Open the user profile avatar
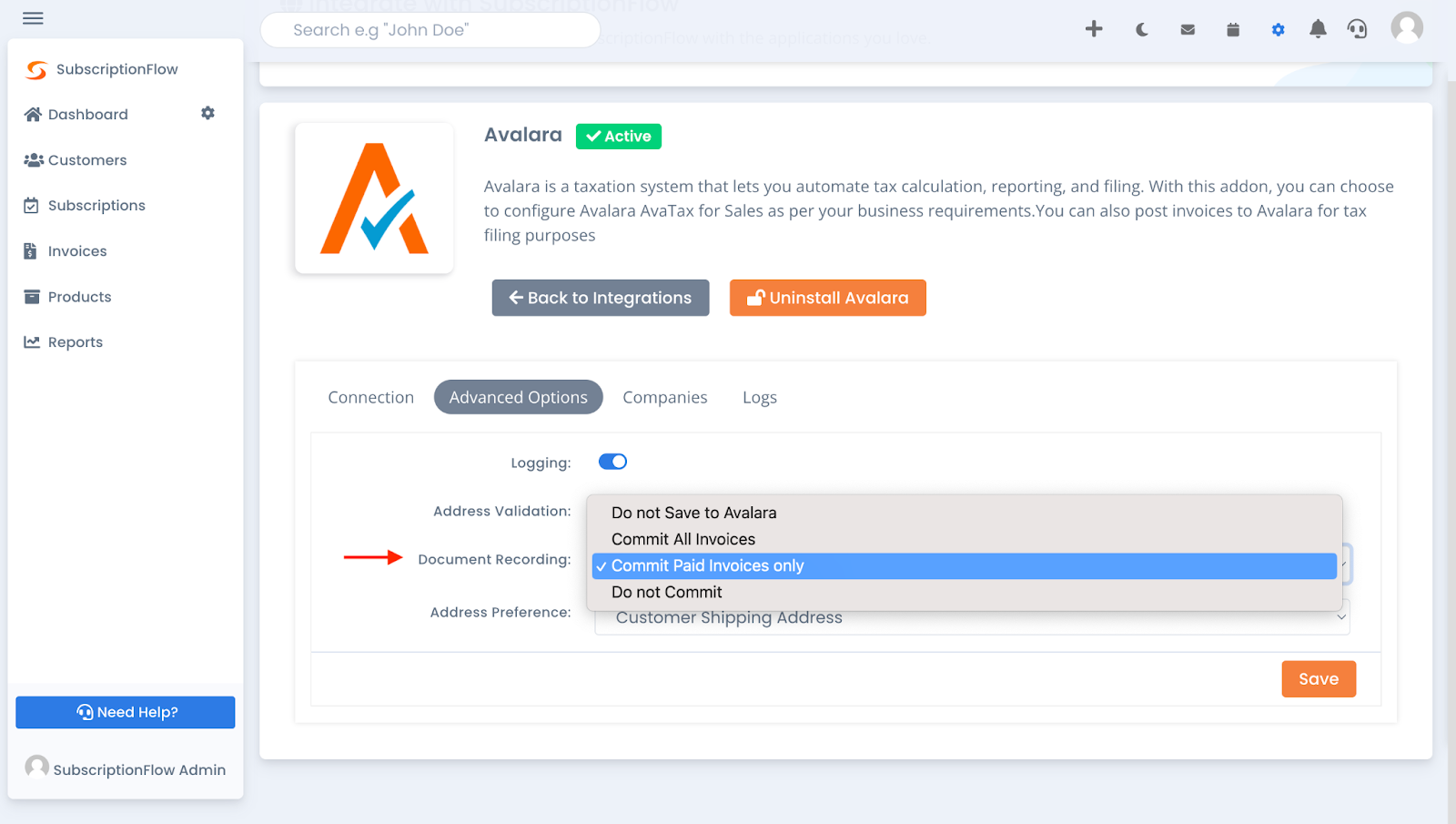Viewport: 1456px width, 824px height. [x=1407, y=27]
